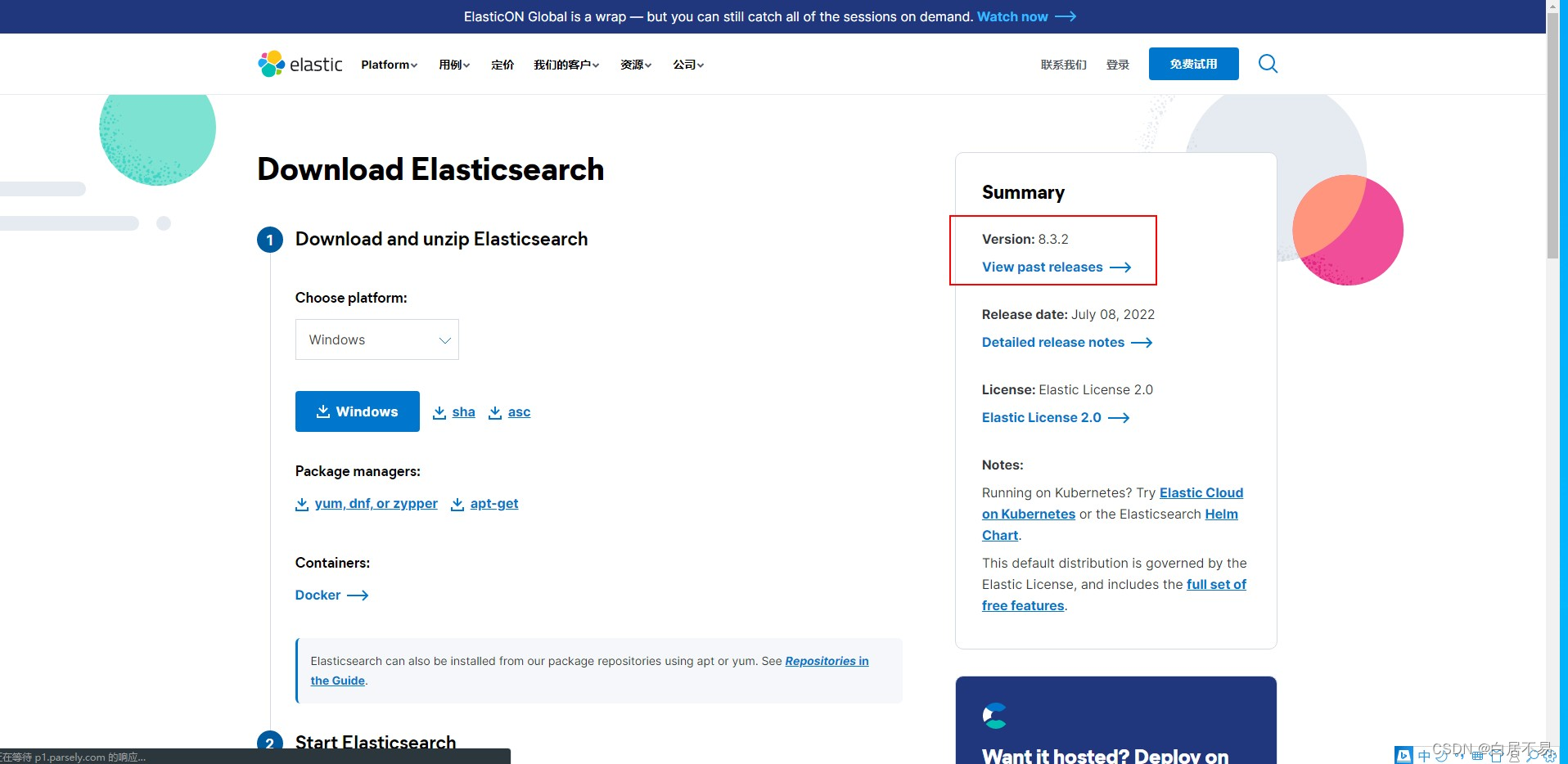Open the 登录 login link
This screenshot has height=764, width=1568.
tap(1118, 65)
